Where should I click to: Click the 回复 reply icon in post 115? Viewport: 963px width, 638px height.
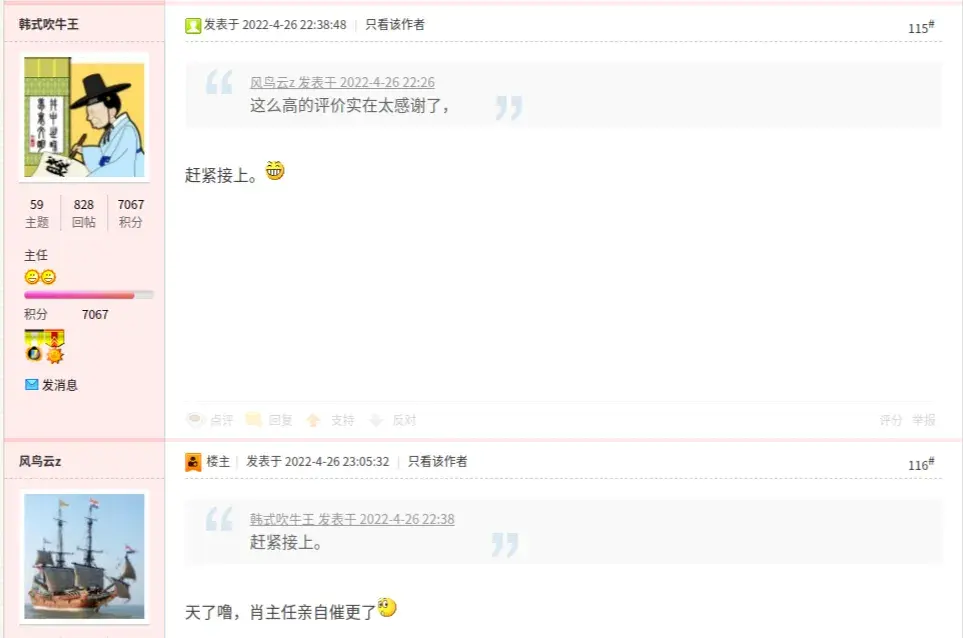click(x=253, y=419)
